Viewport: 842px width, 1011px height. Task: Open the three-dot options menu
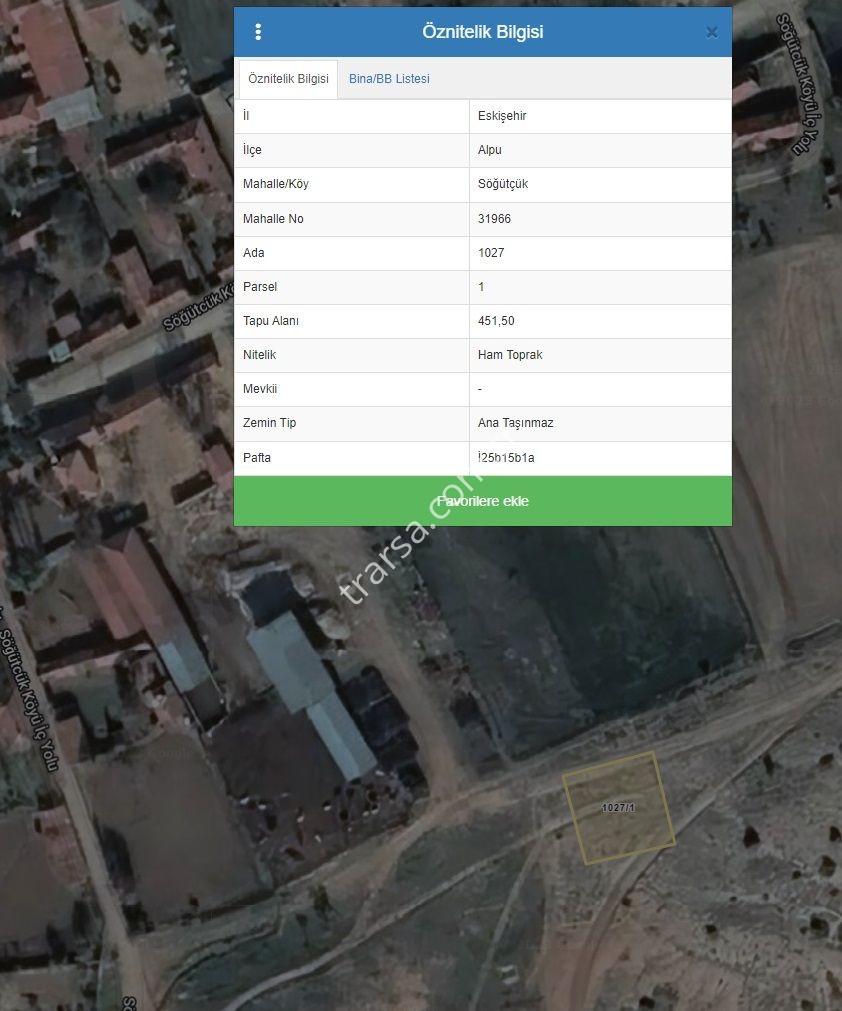click(x=258, y=32)
